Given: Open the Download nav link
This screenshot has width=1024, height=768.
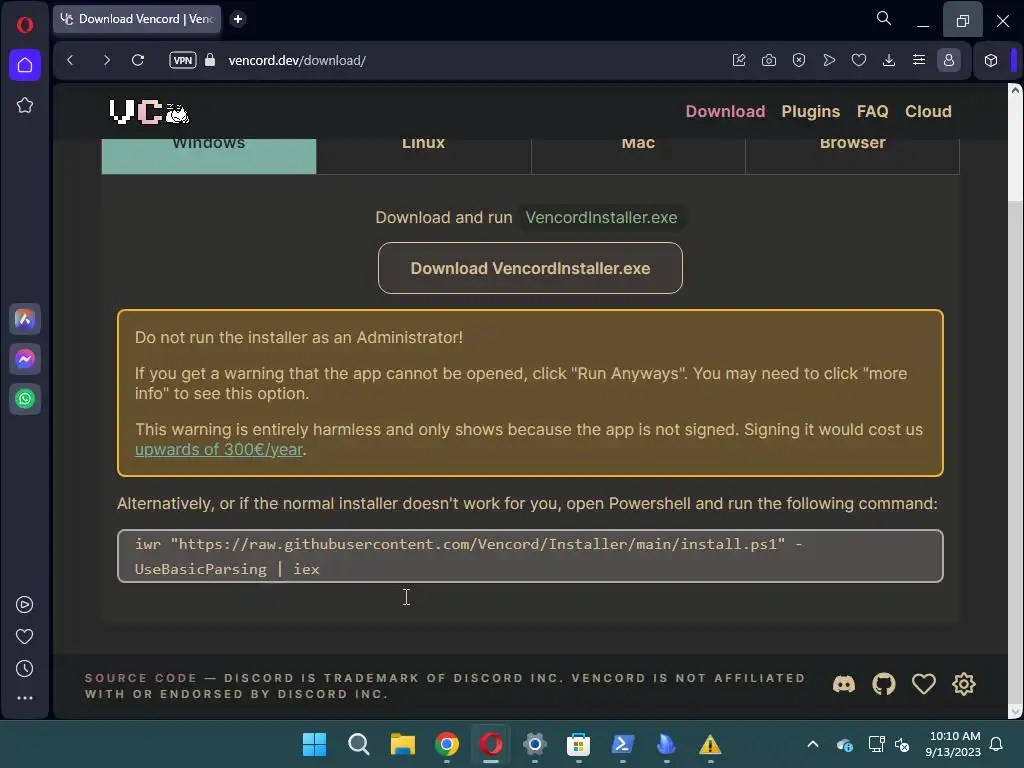Looking at the screenshot, I should coord(725,112).
